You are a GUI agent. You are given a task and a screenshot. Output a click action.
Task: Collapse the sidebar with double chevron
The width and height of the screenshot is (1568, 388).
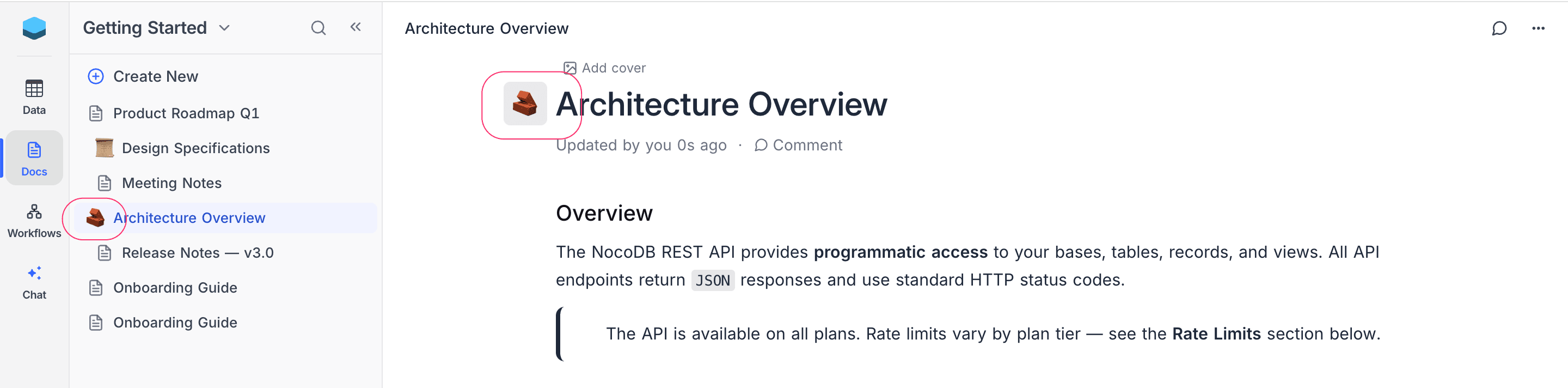point(356,27)
